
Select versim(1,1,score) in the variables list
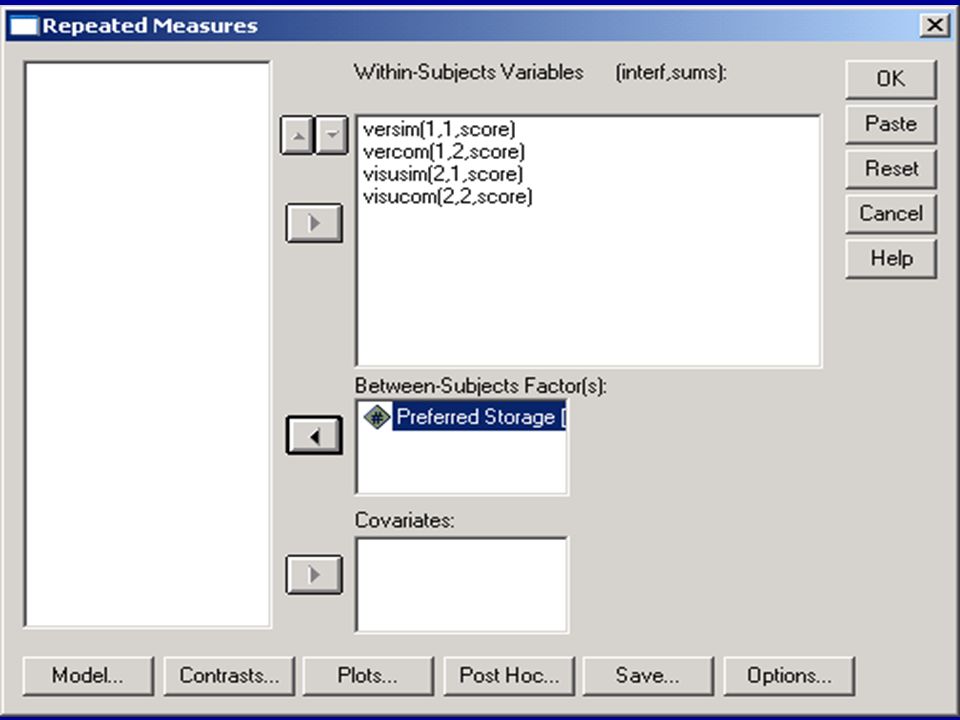tap(439, 129)
